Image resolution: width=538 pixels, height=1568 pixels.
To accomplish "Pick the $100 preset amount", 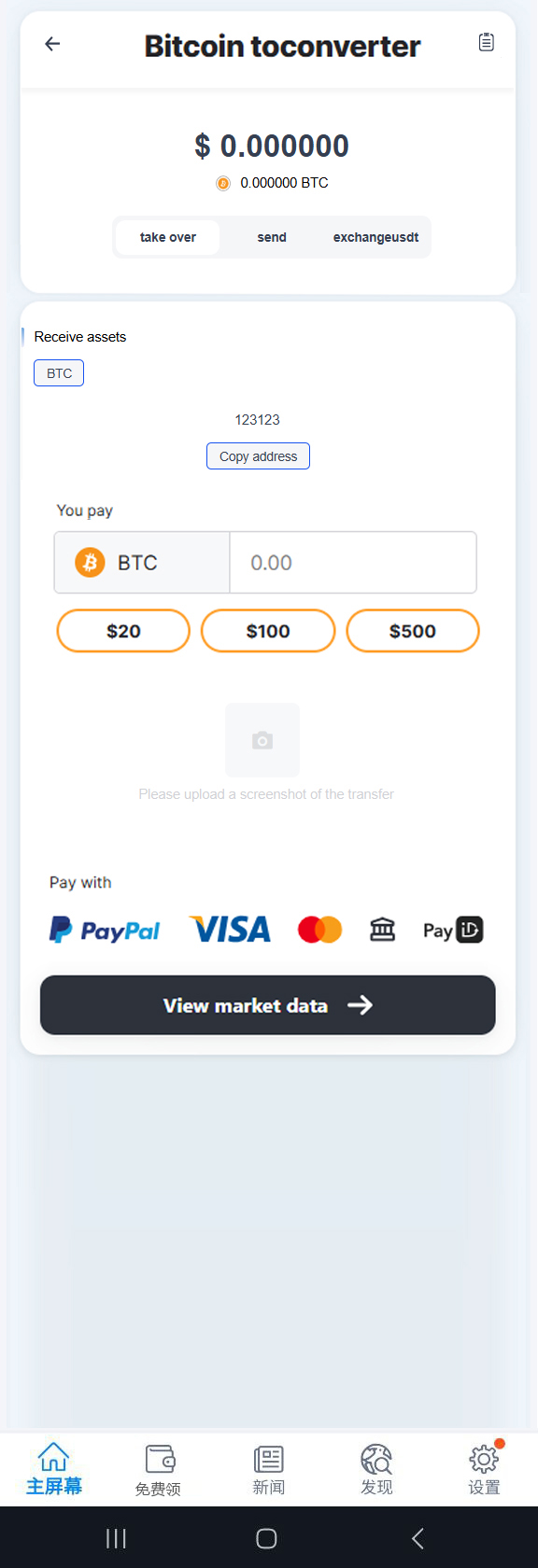I will pos(268,631).
